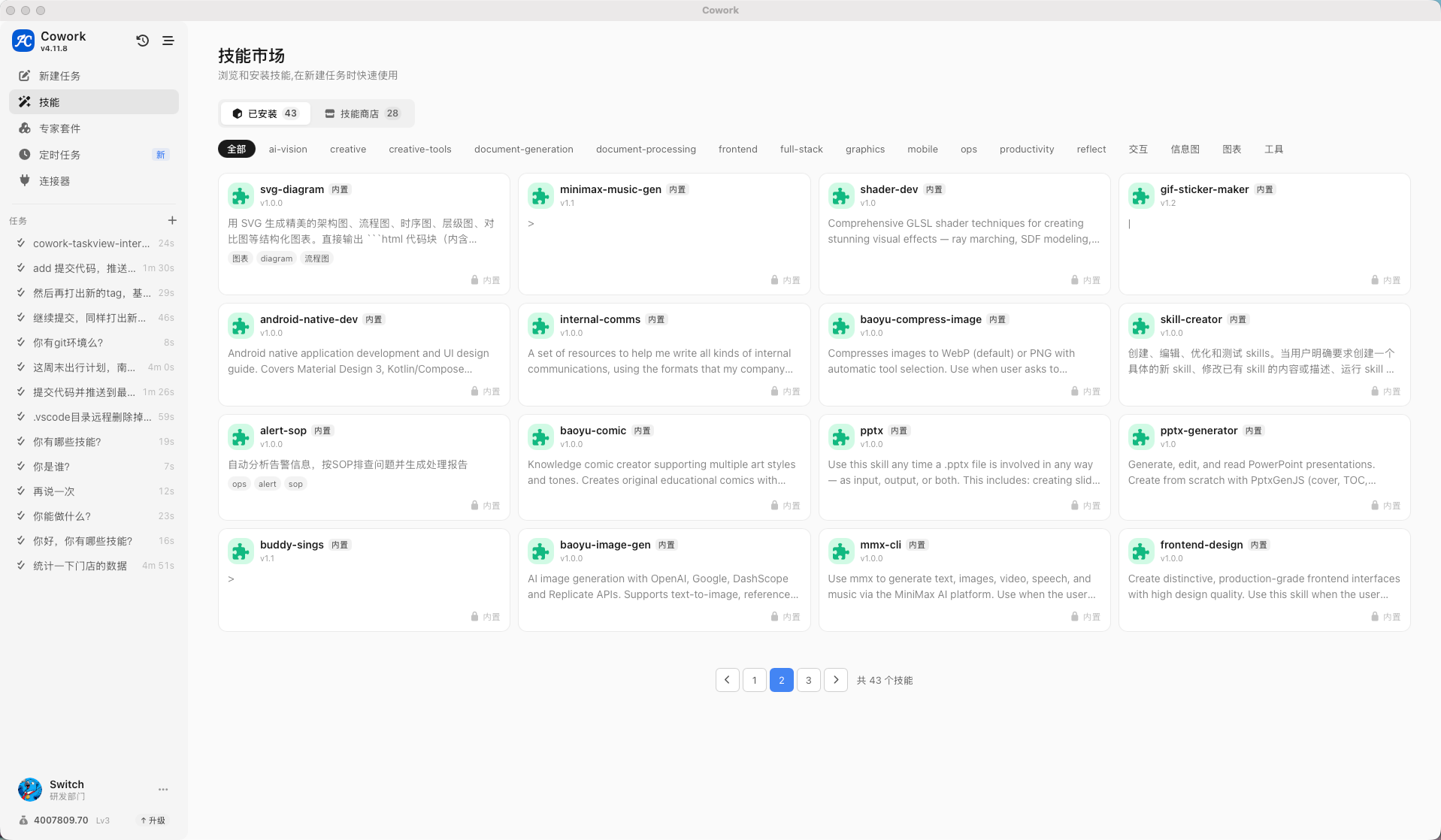This screenshot has height=840, width=1441.
Task: Switch to the 已安装 tab
Action: 265,113
